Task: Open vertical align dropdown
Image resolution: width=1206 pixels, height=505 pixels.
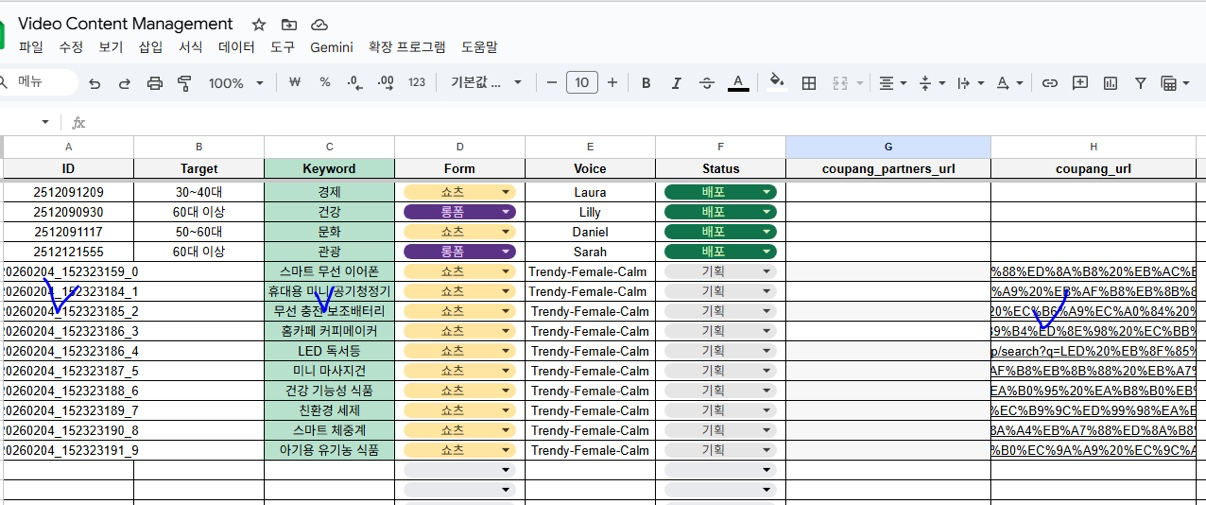Action: 931,83
